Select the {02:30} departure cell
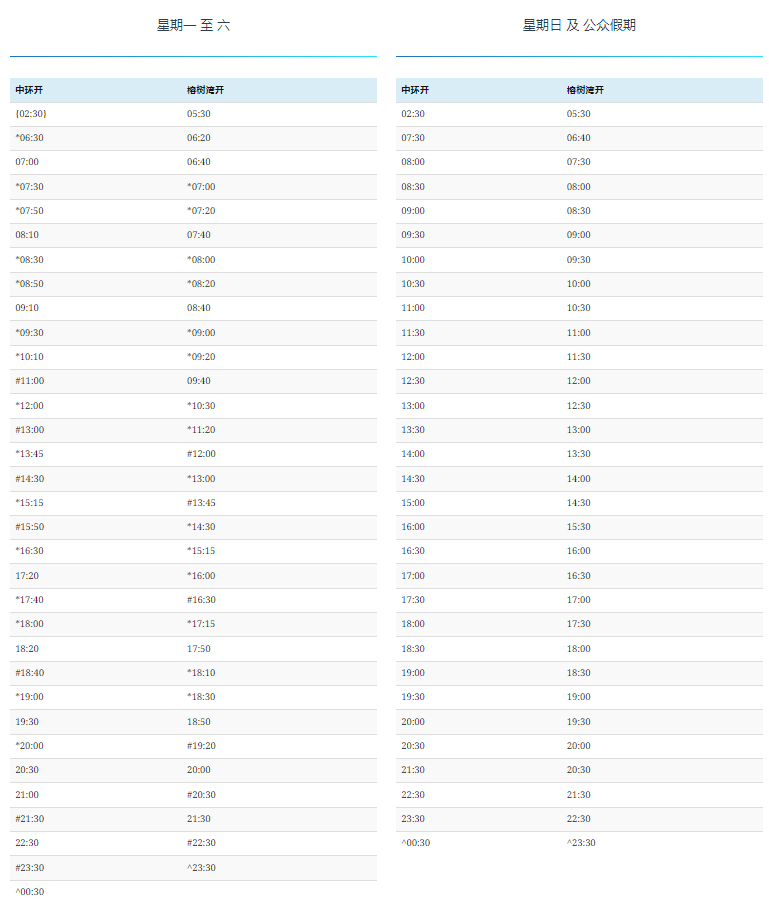 pyautogui.click(x=31, y=114)
